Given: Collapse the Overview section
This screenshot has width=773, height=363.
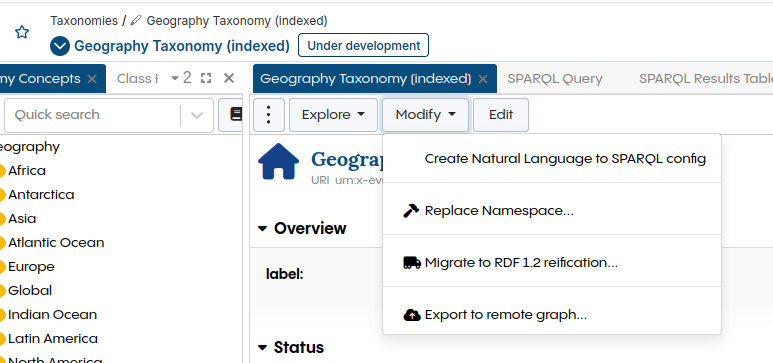Looking at the screenshot, I should coord(263,228).
